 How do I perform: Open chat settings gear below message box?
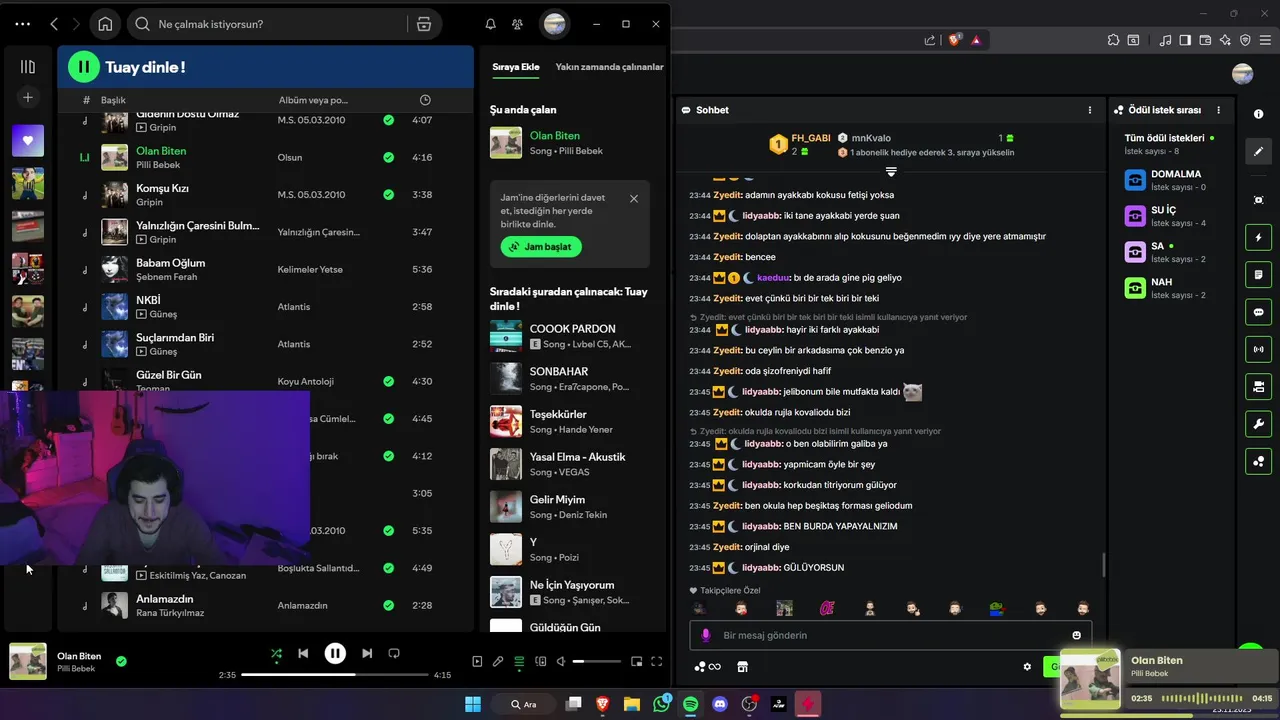pyautogui.click(x=1027, y=667)
